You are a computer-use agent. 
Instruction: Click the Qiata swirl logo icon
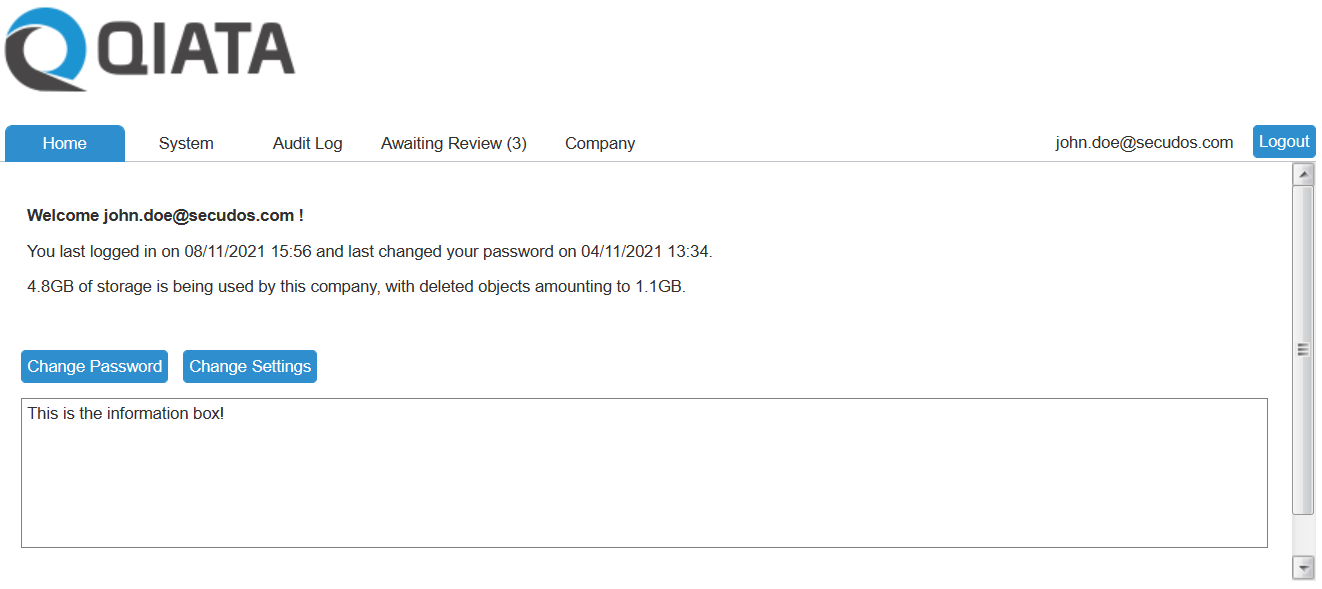(46, 48)
